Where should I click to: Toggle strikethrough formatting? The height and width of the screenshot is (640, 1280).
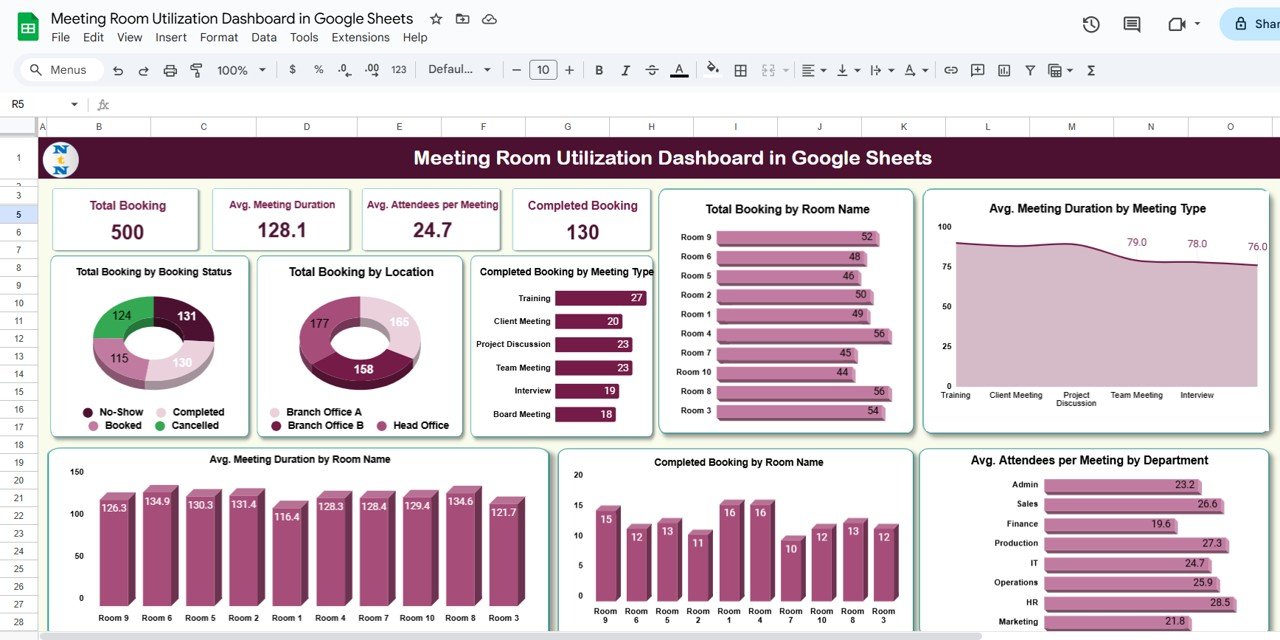652,70
